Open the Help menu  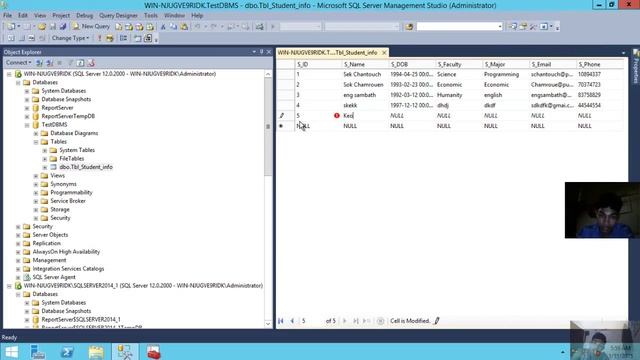click(x=197, y=16)
